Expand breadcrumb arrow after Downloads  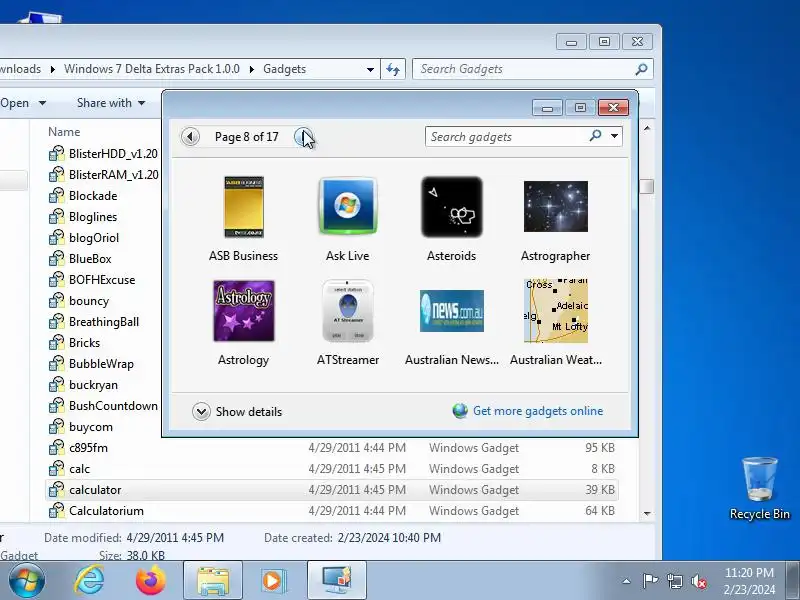(x=53, y=69)
